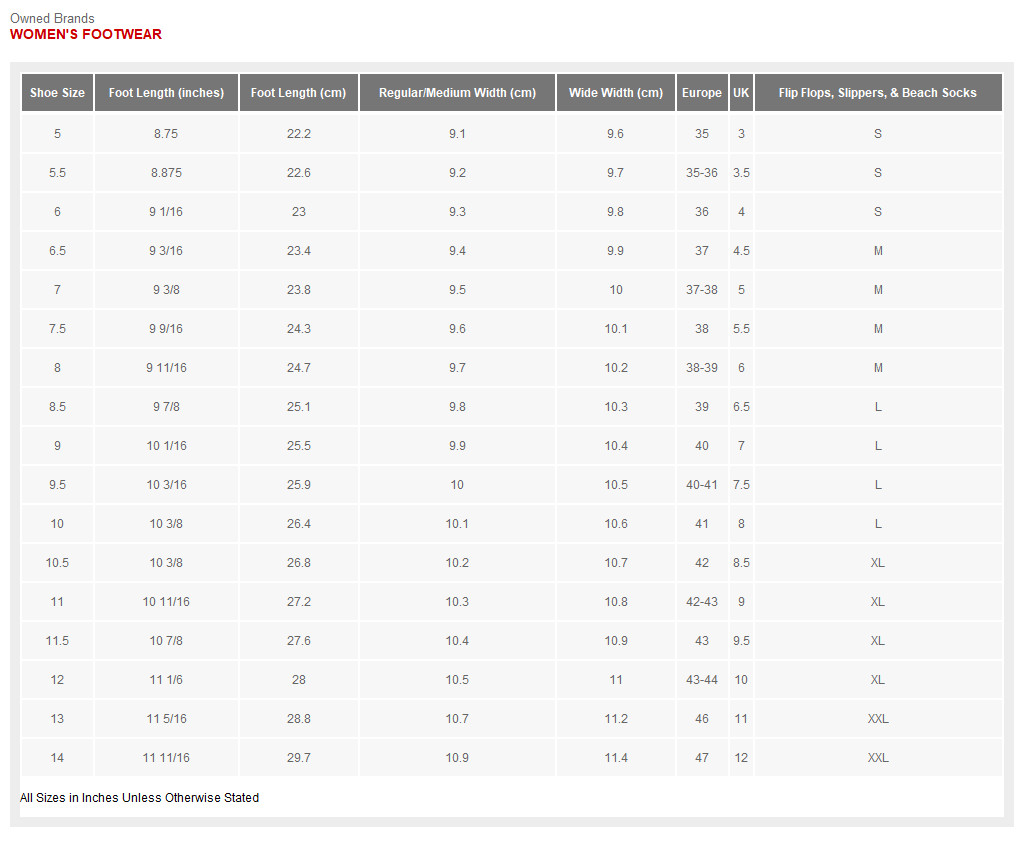Select the Shoe Size column header

click(57, 93)
